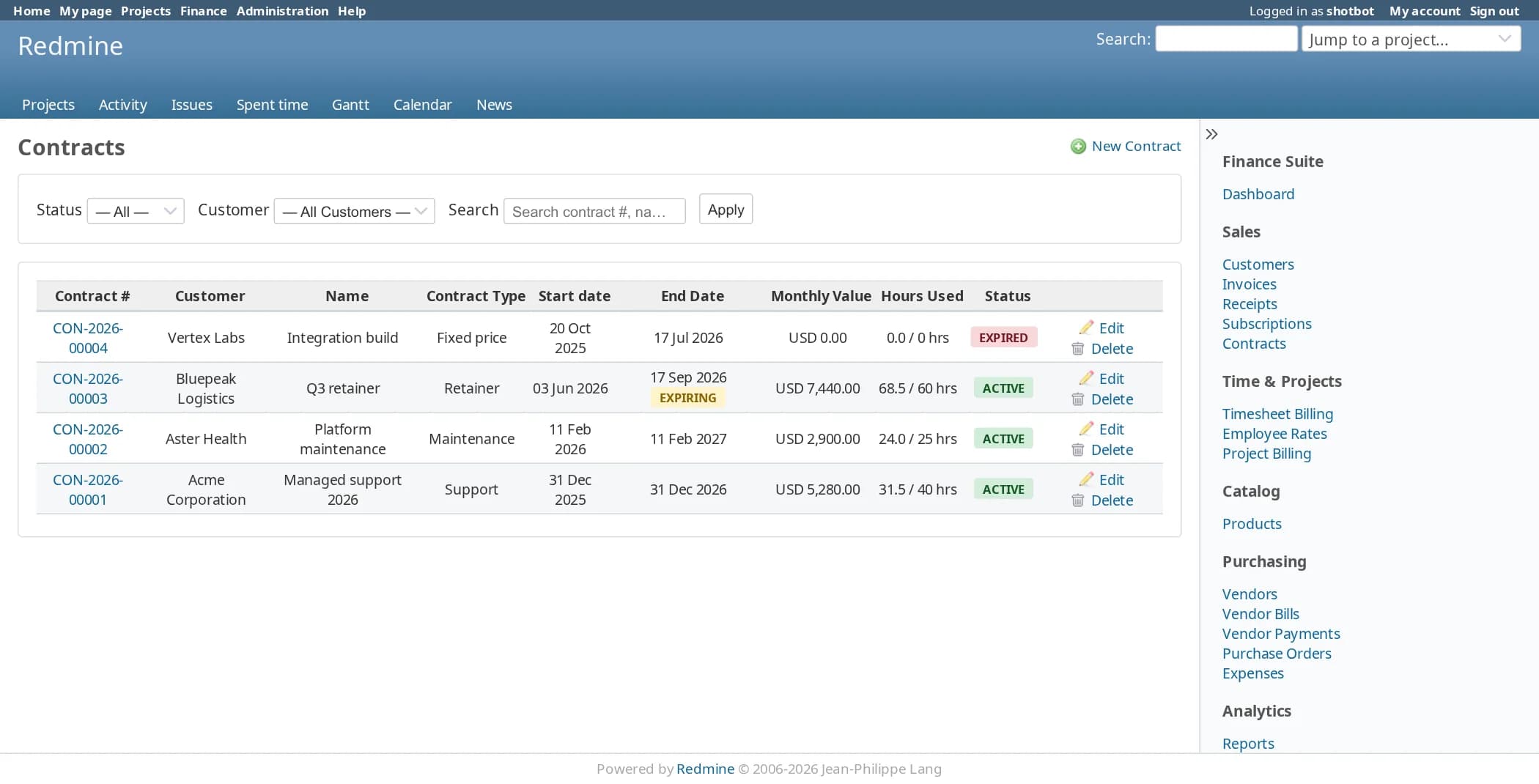Switch to the Issues tab
This screenshot has height=784, width=1539.
192,105
